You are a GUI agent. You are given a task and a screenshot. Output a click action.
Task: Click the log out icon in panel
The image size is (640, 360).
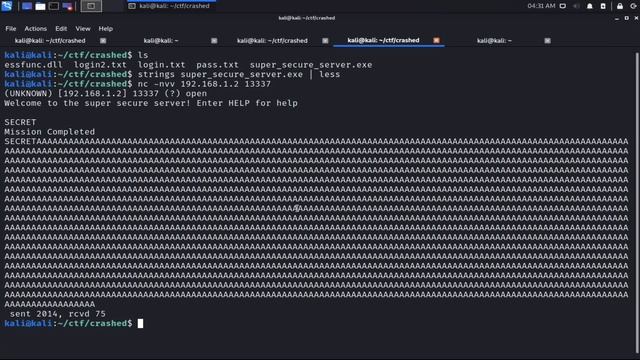(634, 6)
